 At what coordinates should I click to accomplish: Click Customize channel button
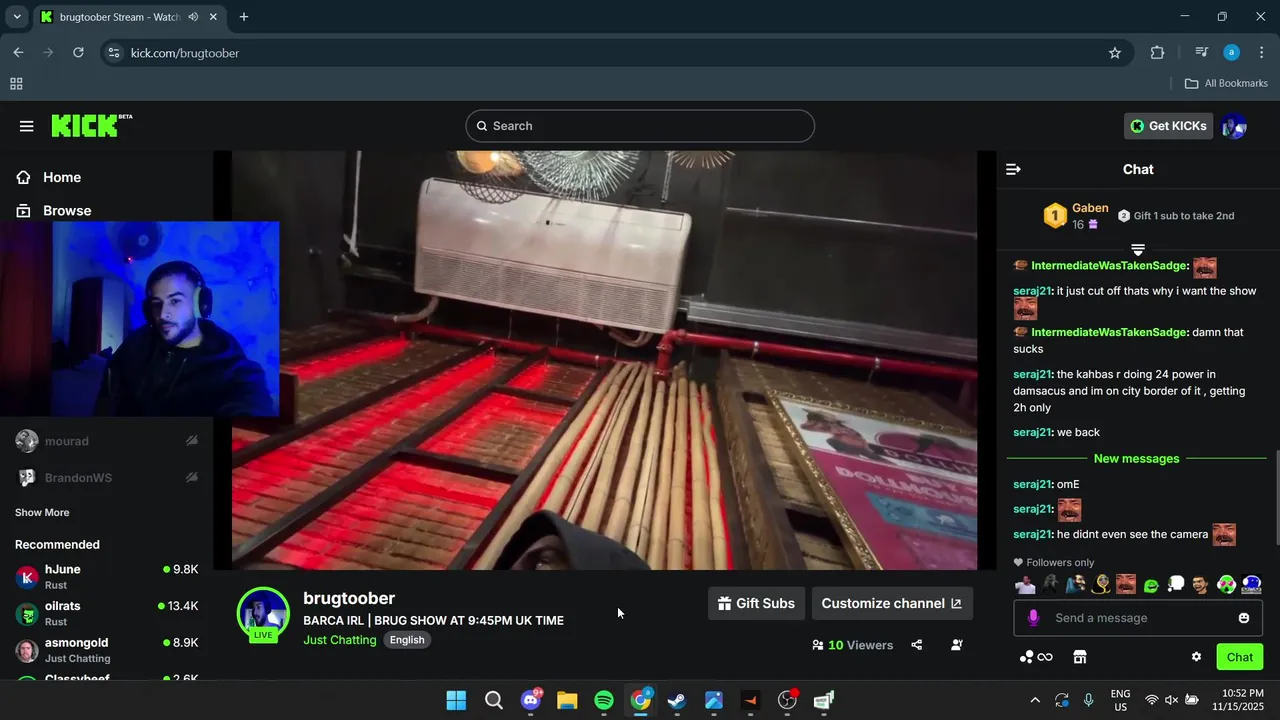coord(892,603)
